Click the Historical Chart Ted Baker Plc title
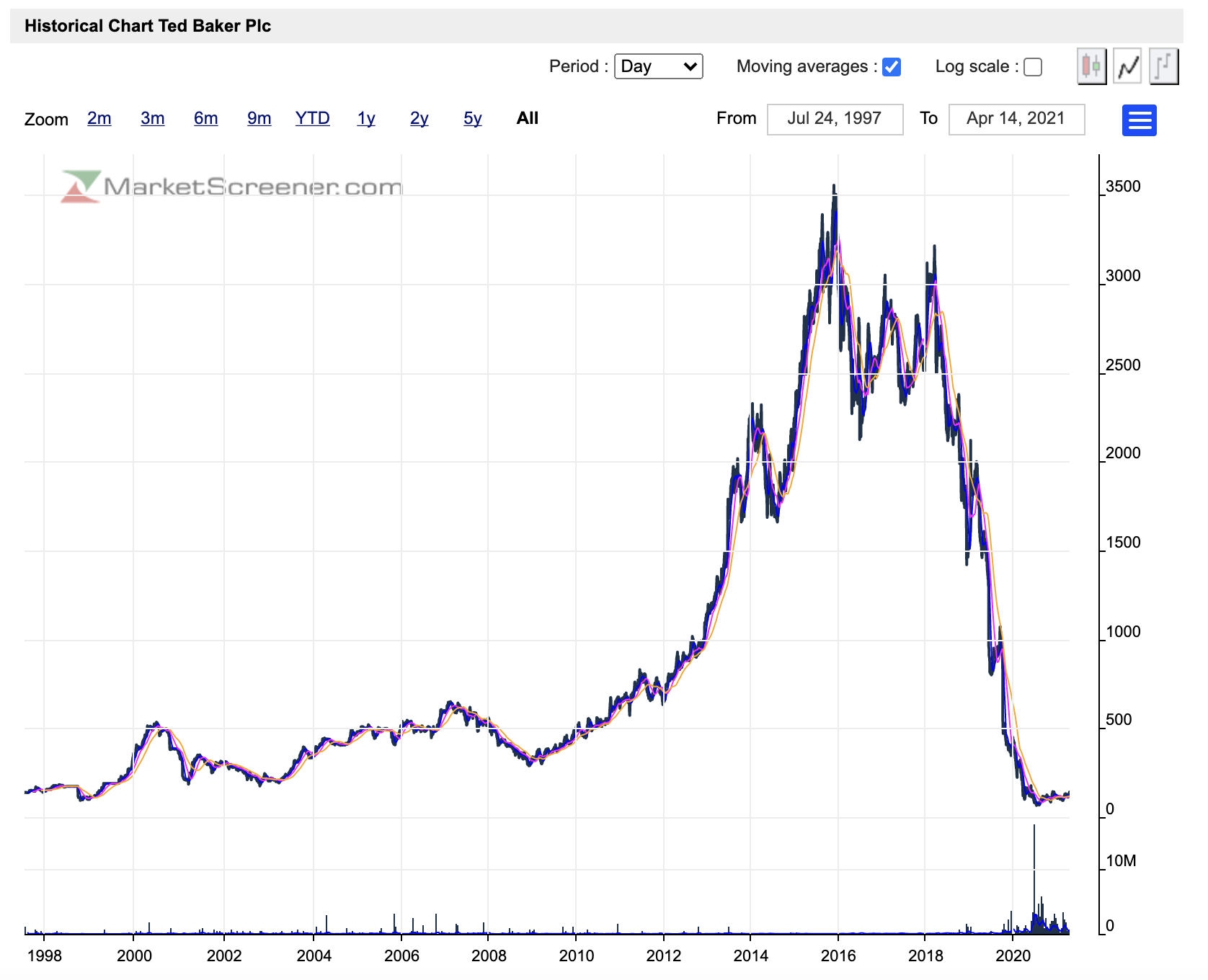Image resolution: width=1208 pixels, height=980 pixels. point(148,26)
